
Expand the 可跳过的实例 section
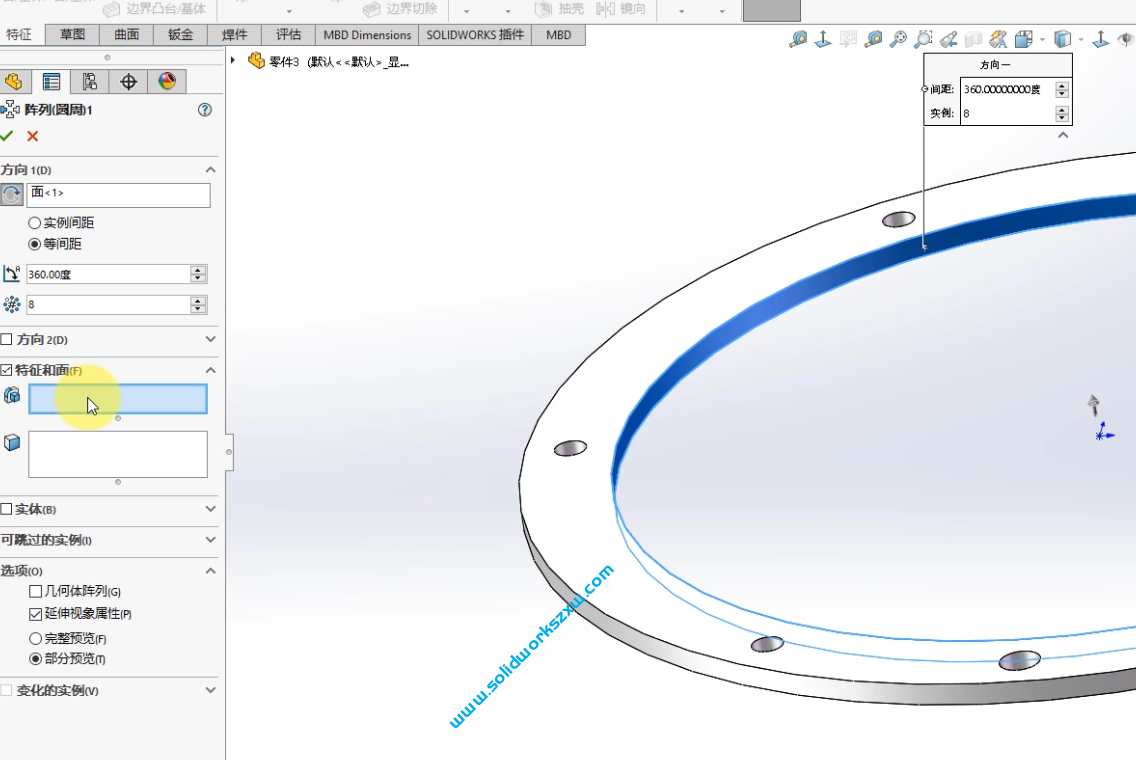point(210,540)
